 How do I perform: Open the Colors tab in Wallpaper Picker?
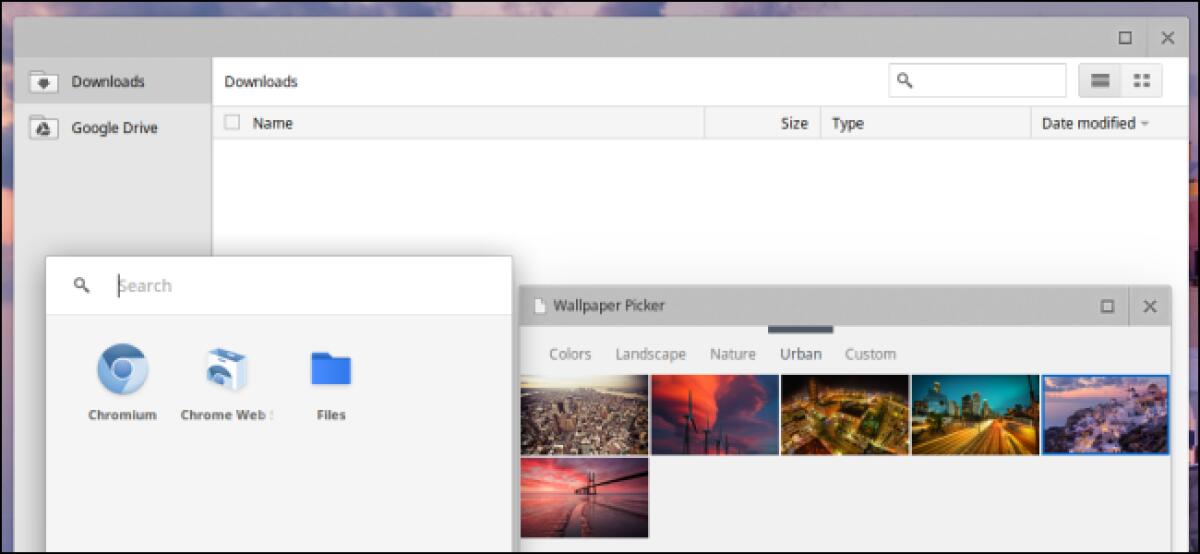click(570, 354)
